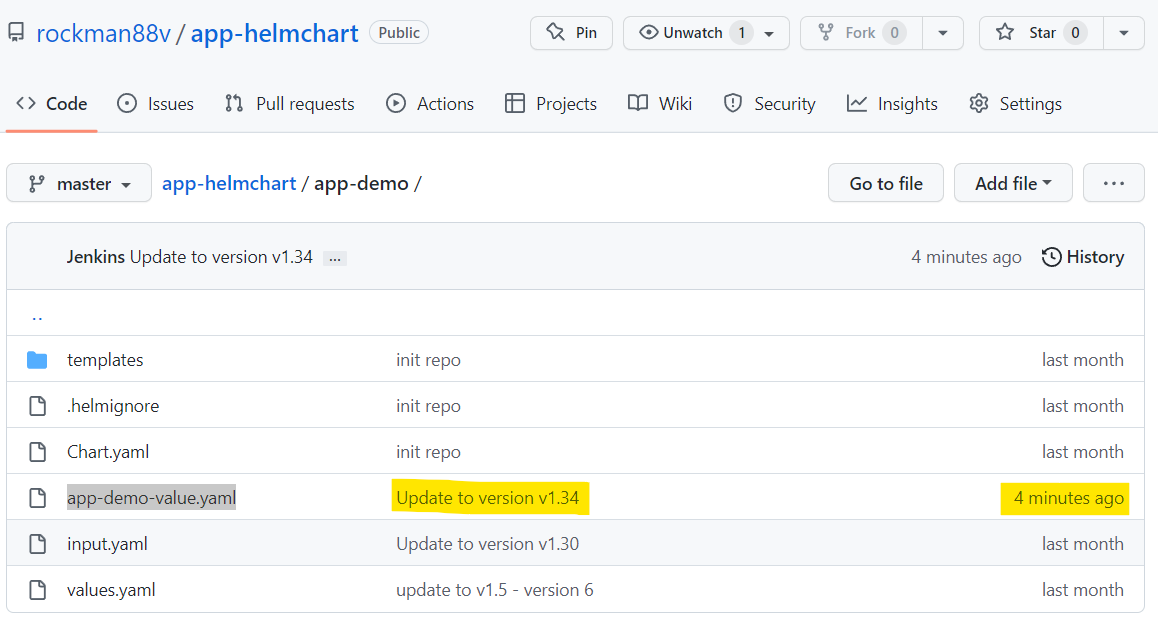
Task: Click highlighted 4 minutes ago in file row
Action: point(1069,498)
